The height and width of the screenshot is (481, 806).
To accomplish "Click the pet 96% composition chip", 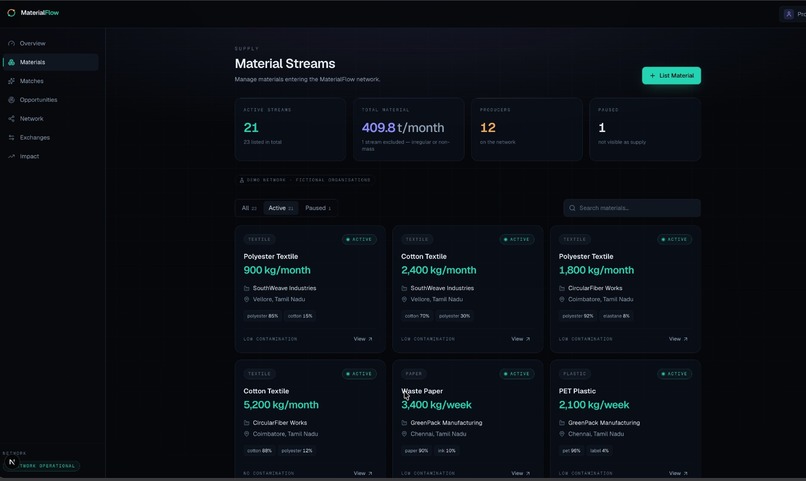I will (x=571, y=451).
